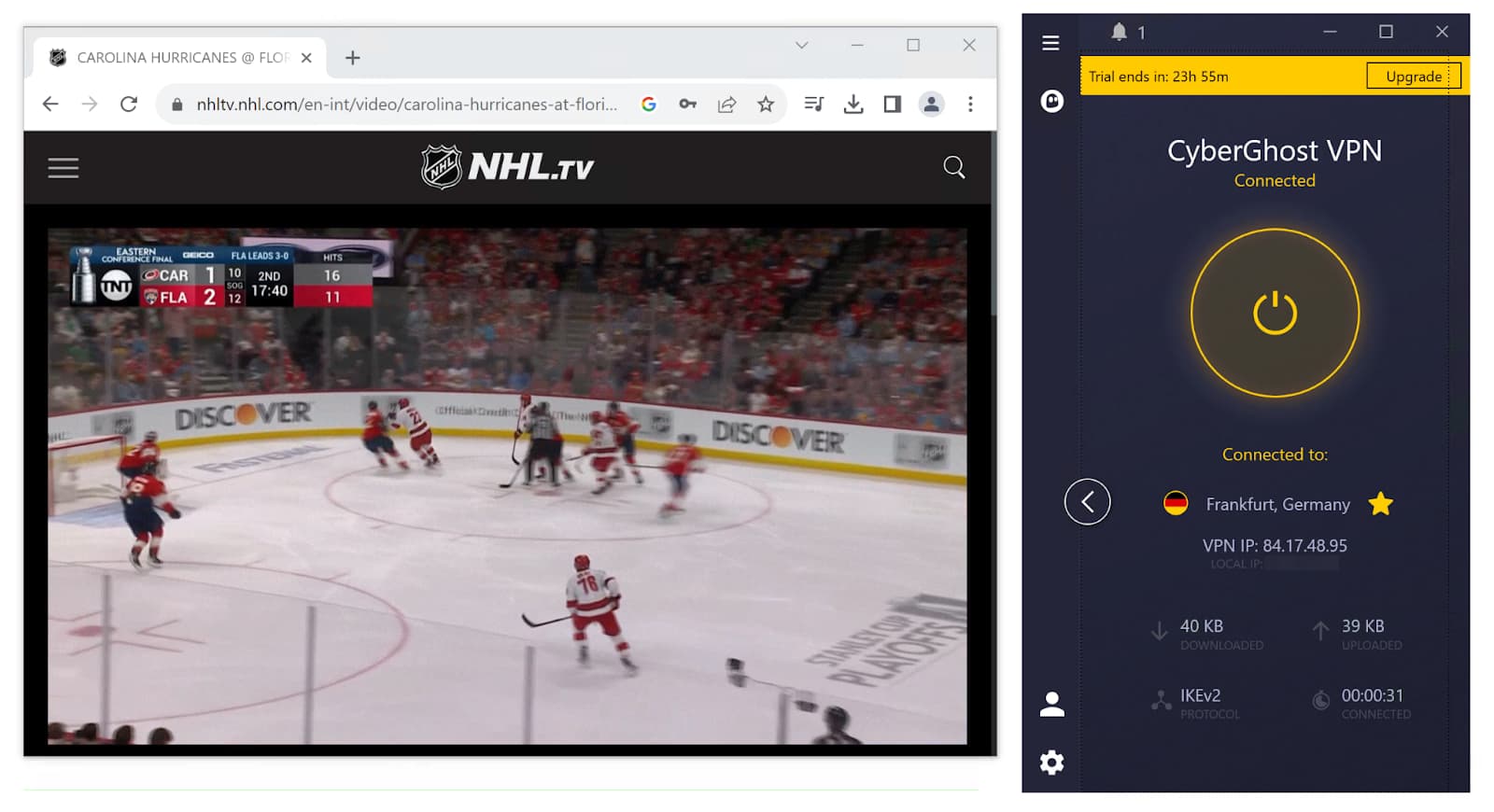This screenshot has height=812, width=1494.
Task: Maximize the Chrome window
Action: click(x=913, y=45)
